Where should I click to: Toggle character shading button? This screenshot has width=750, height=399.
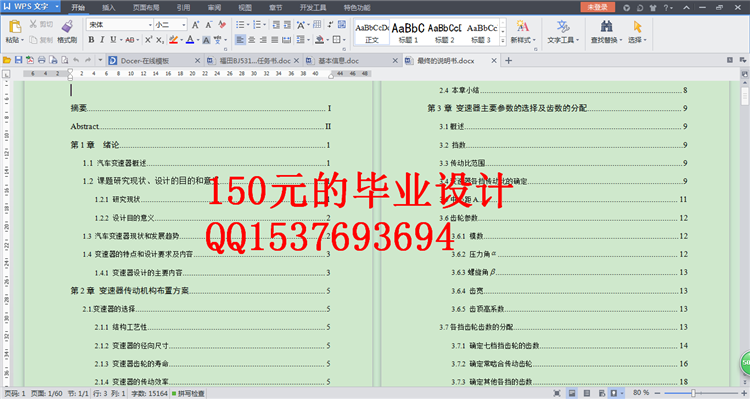coord(206,40)
